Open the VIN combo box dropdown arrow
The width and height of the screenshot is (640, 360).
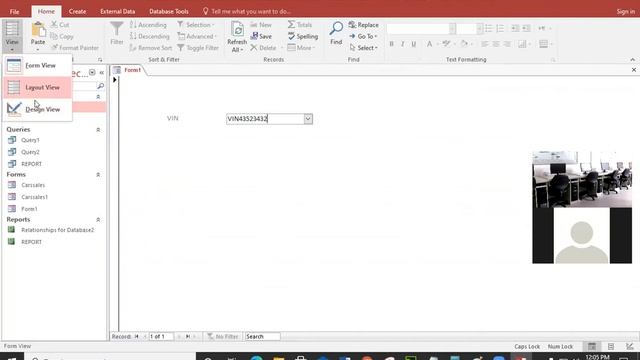pos(308,119)
